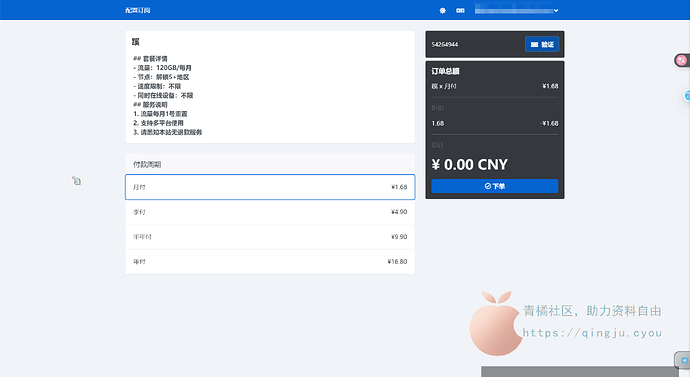Click the 同时在线设备：不限 line
Screen dimensions: 690x377
point(163,95)
